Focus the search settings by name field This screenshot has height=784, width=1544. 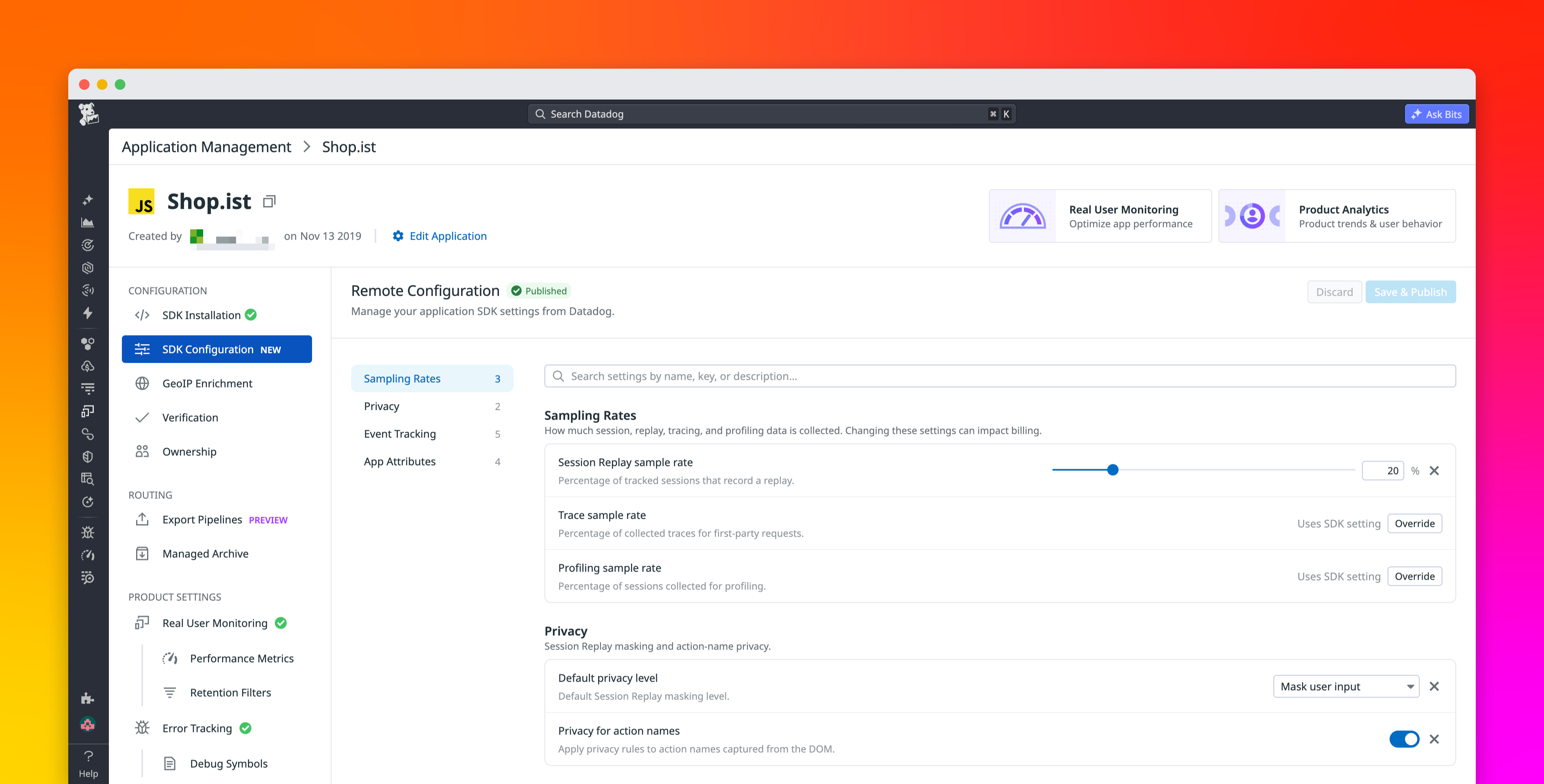click(1000, 377)
